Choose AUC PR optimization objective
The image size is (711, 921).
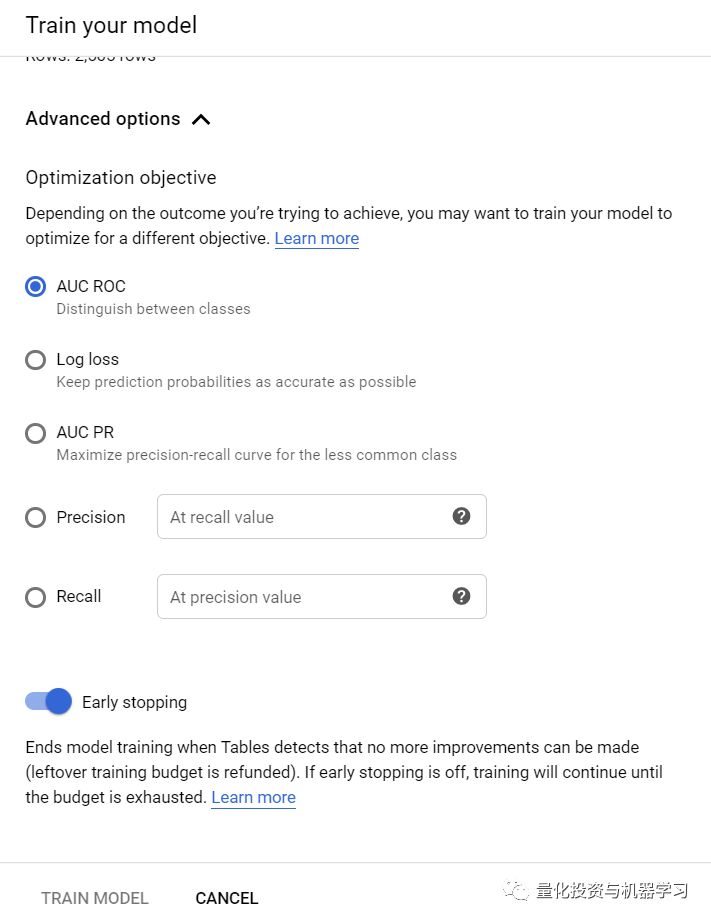(35, 433)
